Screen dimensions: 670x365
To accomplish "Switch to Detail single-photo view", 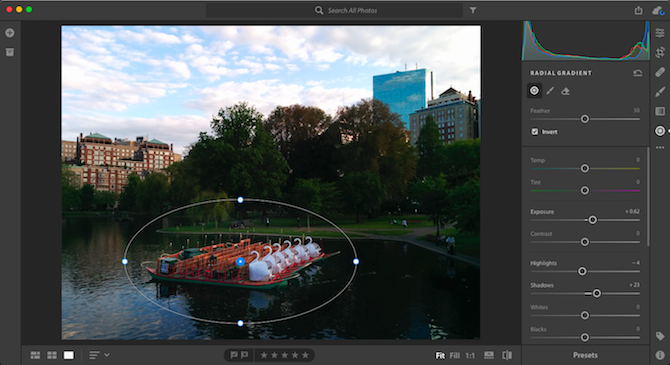I will point(68,355).
